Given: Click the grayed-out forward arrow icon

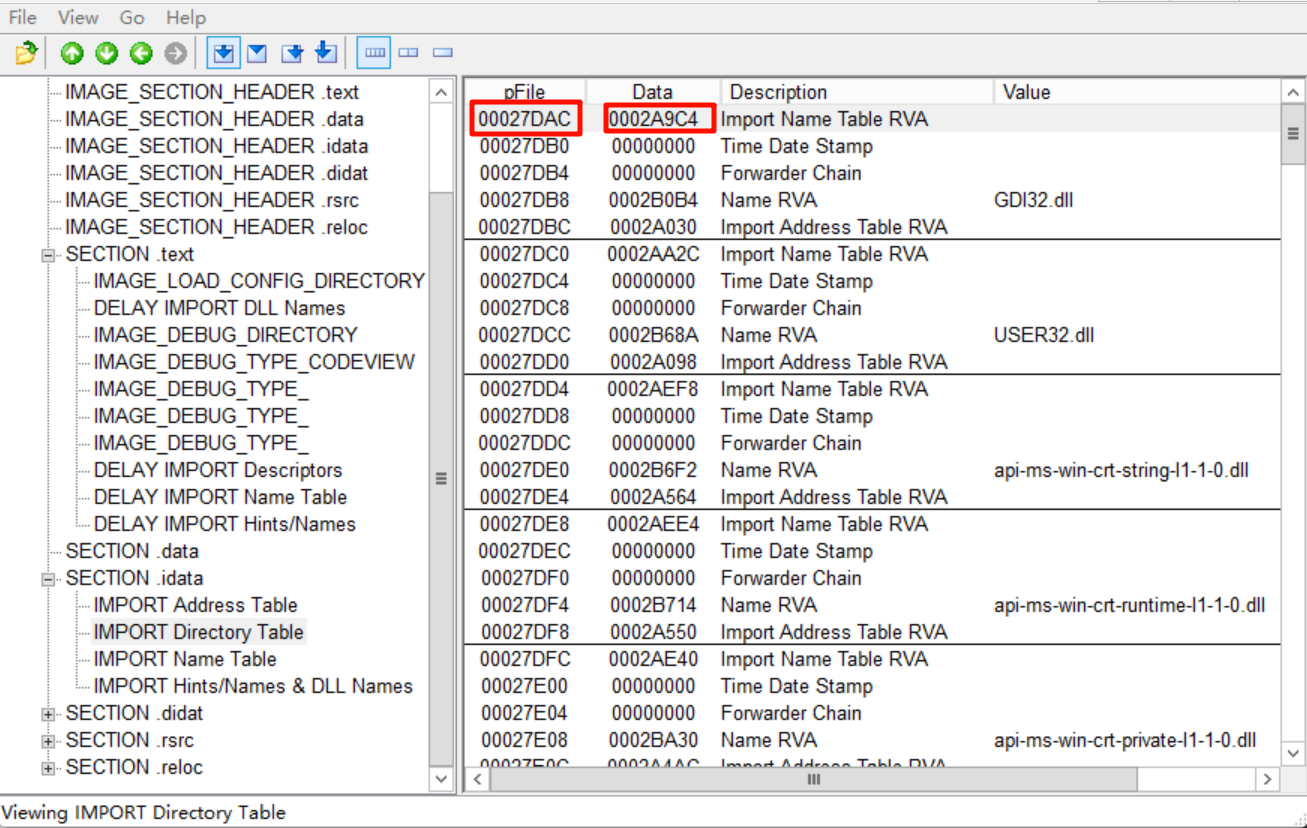Looking at the screenshot, I should (x=175, y=53).
